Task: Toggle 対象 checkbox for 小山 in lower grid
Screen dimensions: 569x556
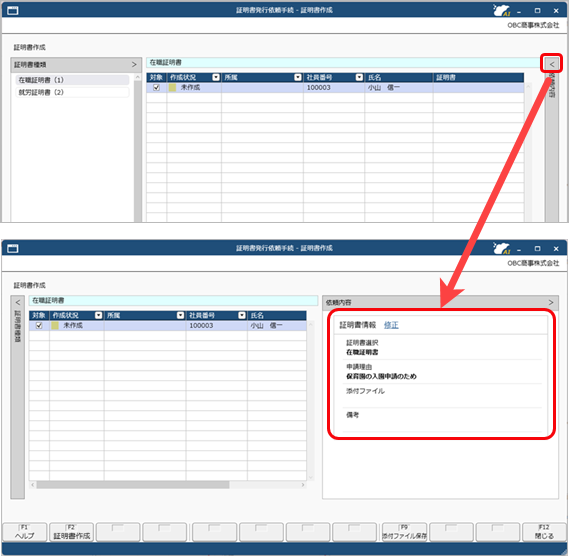Action: [x=39, y=326]
